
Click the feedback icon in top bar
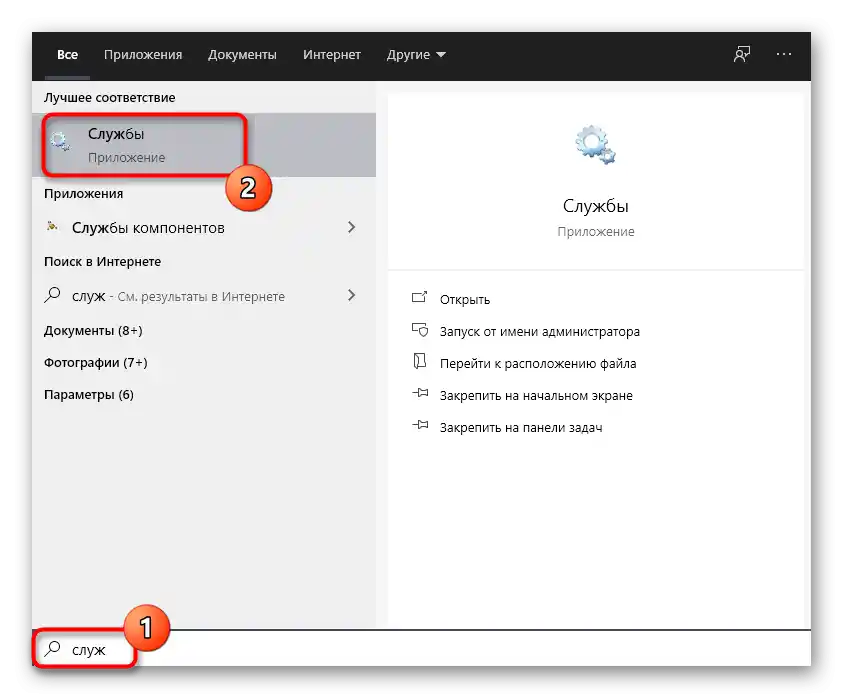pyautogui.click(x=742, y=54)
